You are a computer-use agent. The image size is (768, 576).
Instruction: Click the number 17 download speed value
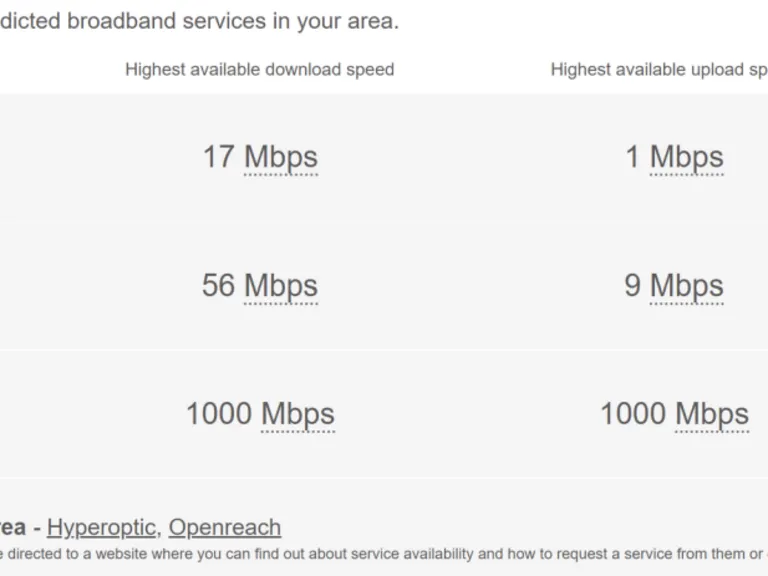(x=219, y=157)
